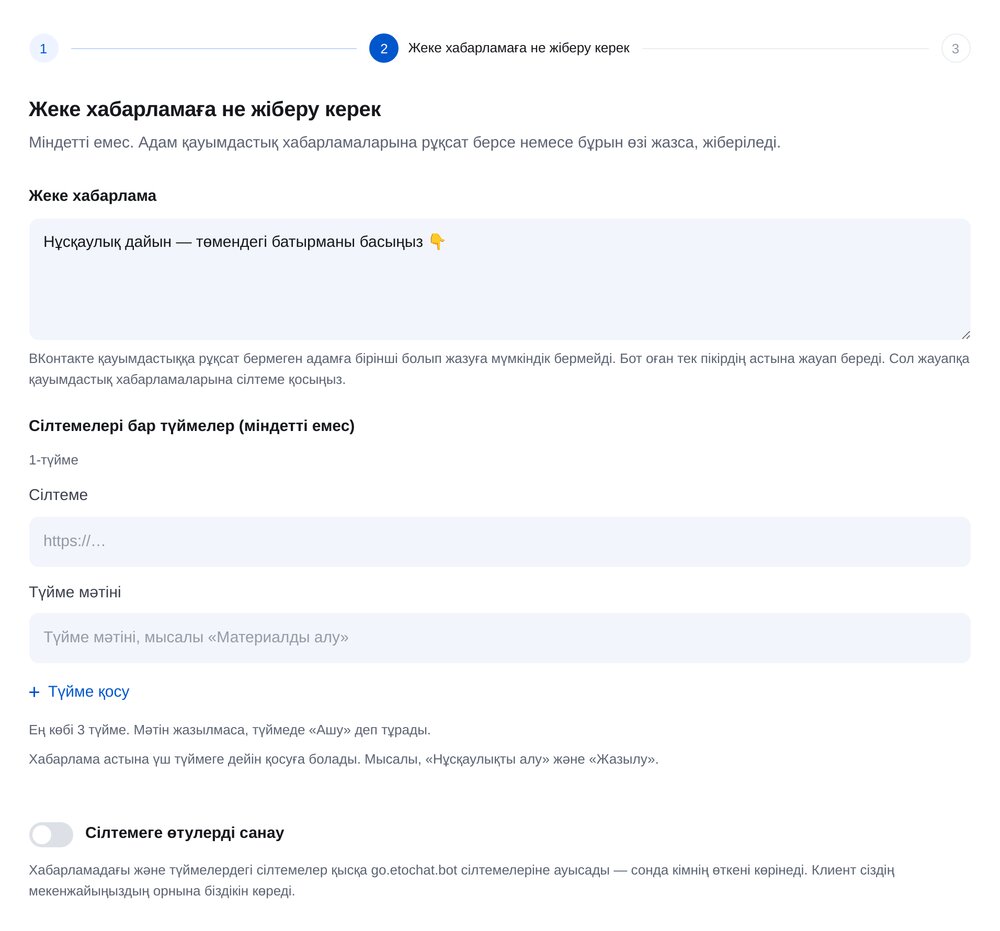The height and width of the screenshot is (931, 1000).
Task: Click the plus icon beside Түйме қосу
Action: (34, 692)
